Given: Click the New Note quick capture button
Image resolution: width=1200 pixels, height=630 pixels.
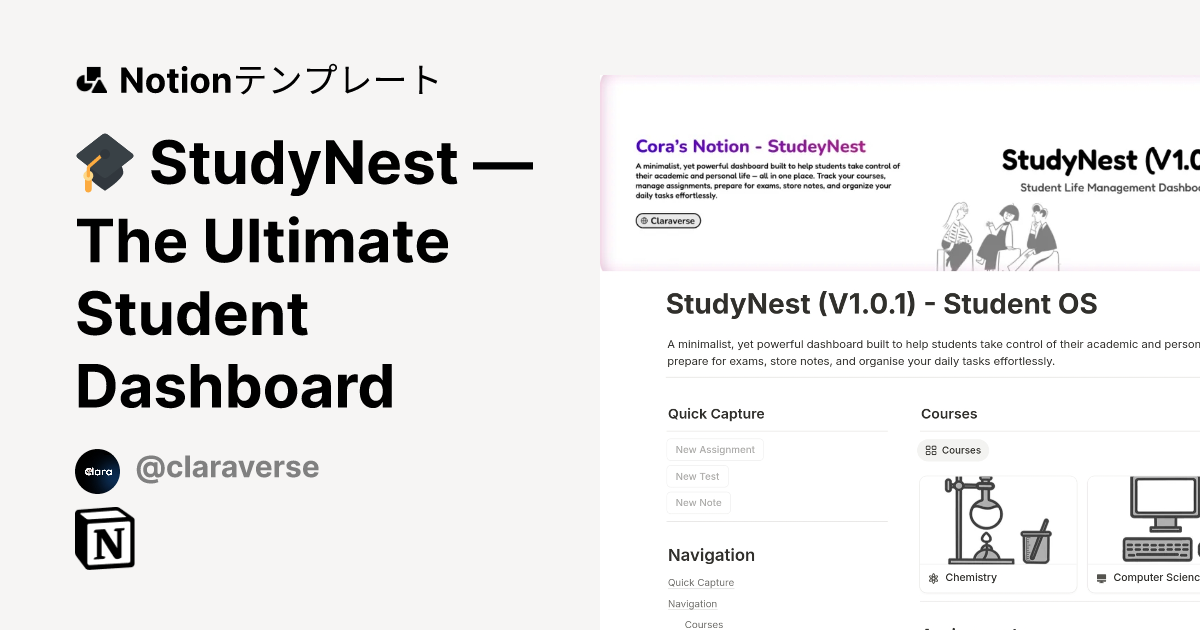Looking at the screenshot, I should pos(698,503).
